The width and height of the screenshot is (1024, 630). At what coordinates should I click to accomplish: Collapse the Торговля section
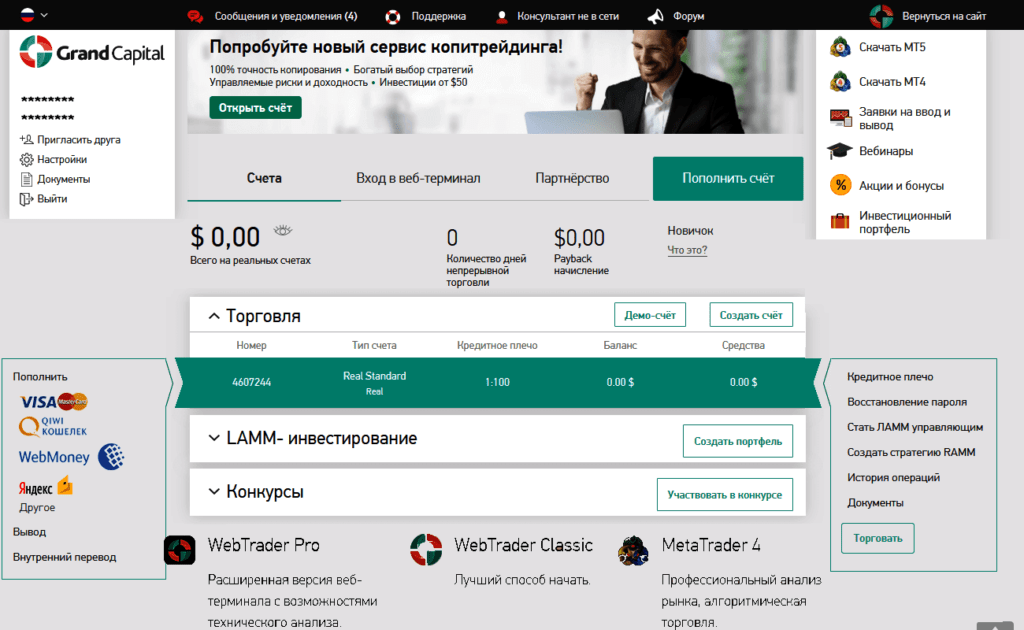click(x=214, y=316)
